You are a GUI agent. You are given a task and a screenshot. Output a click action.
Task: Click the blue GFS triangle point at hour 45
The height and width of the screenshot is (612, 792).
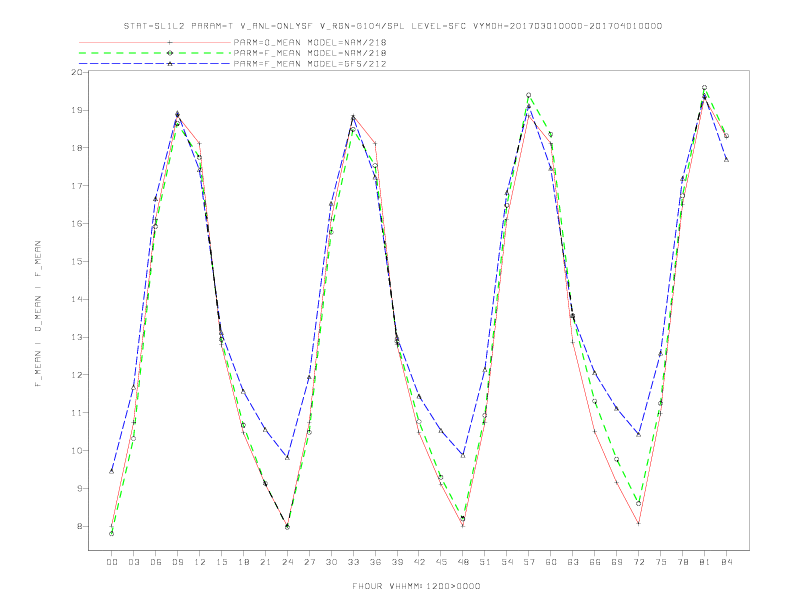pyautogui.click(x=441, y=431)
